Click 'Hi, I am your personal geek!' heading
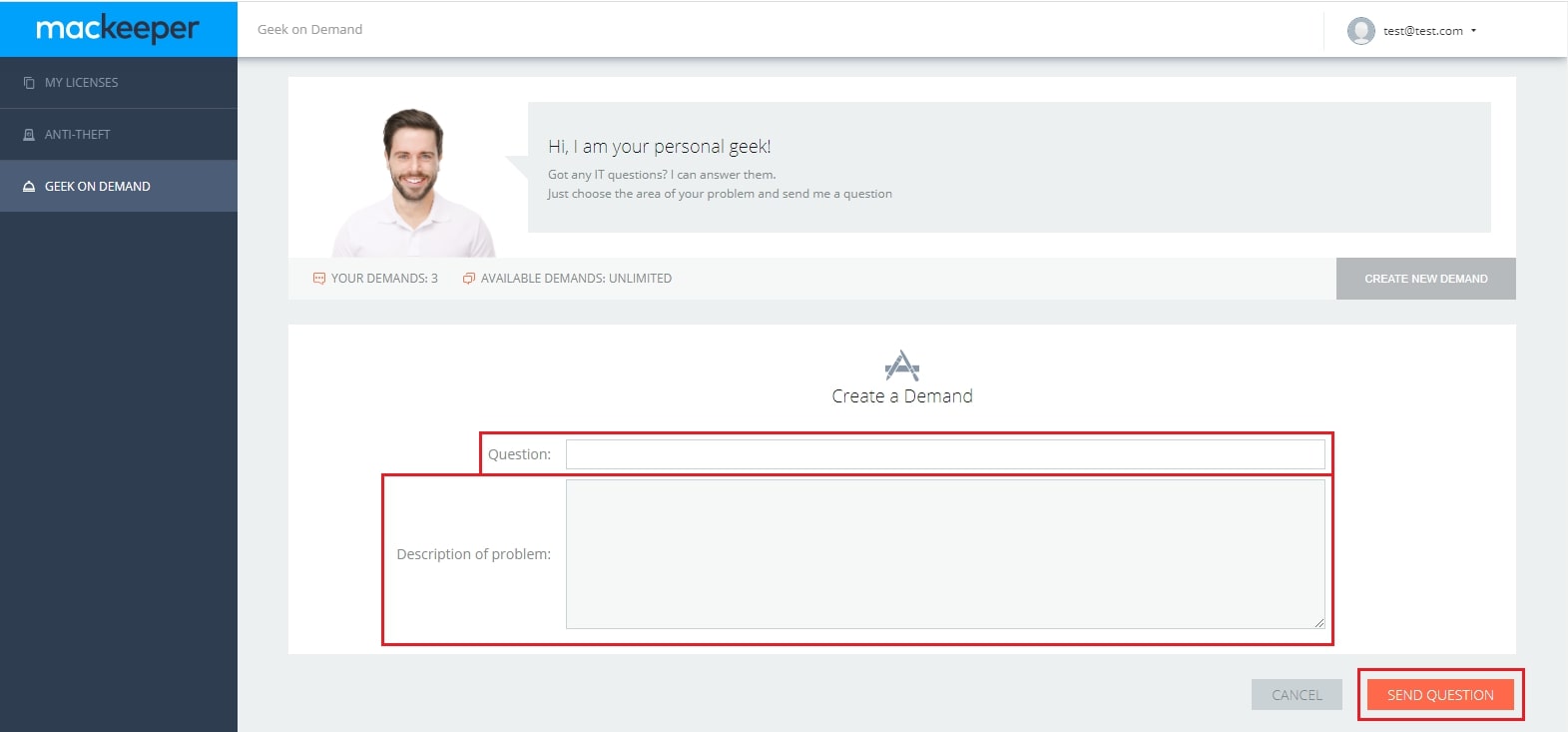 click(660, 147)
